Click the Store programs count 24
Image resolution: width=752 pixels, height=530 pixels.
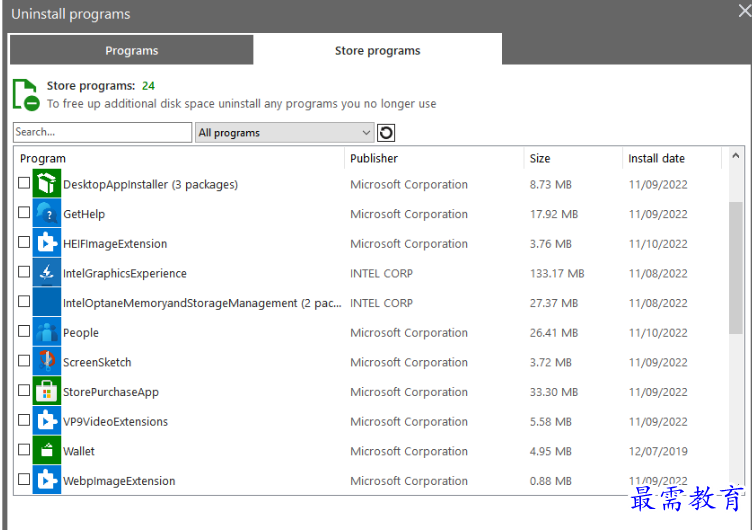[148, 86]
